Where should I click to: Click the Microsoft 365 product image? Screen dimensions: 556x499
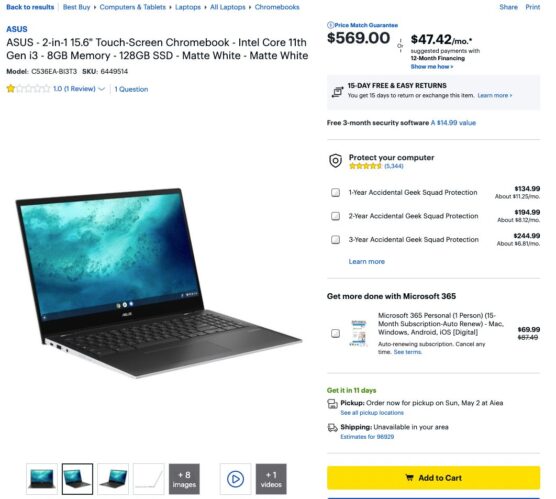358,333
